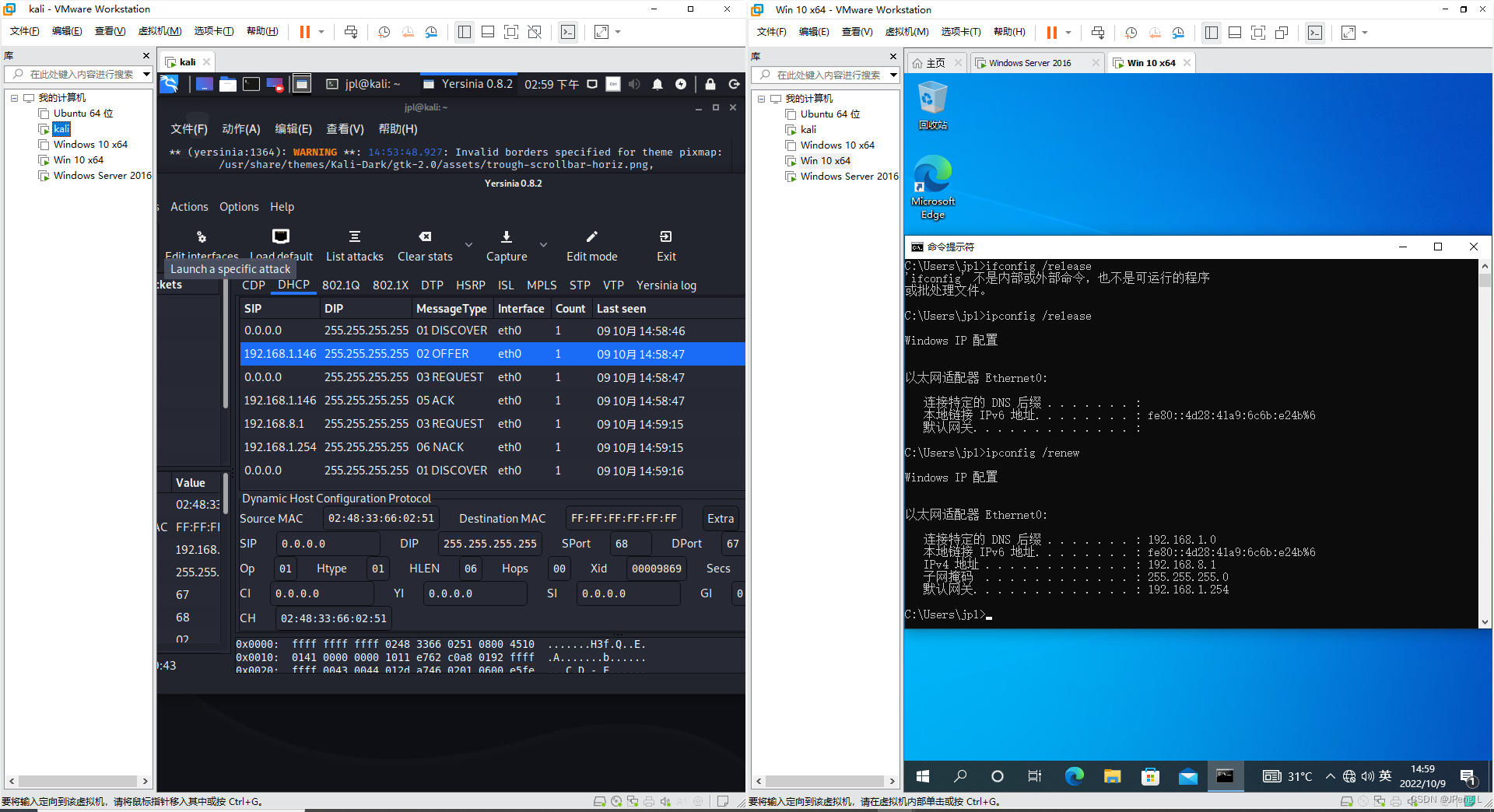Send Ctrl+Alt+Del in kali VMware window
The image size is (1494, 812).
tap(351, 32)
